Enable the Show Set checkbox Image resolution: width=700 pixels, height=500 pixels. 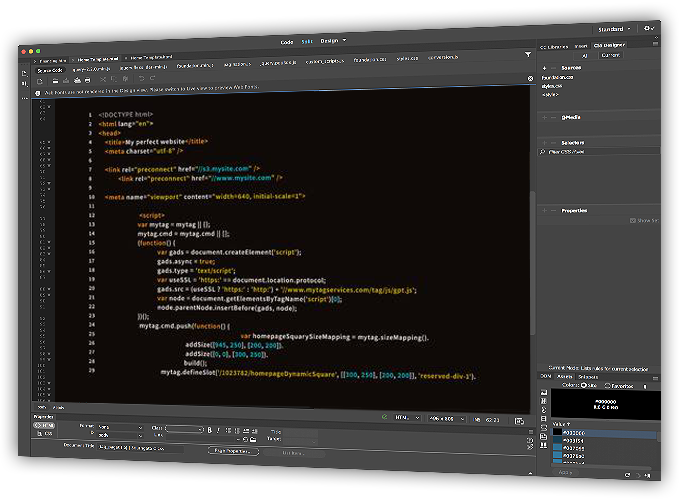point(632,220)
